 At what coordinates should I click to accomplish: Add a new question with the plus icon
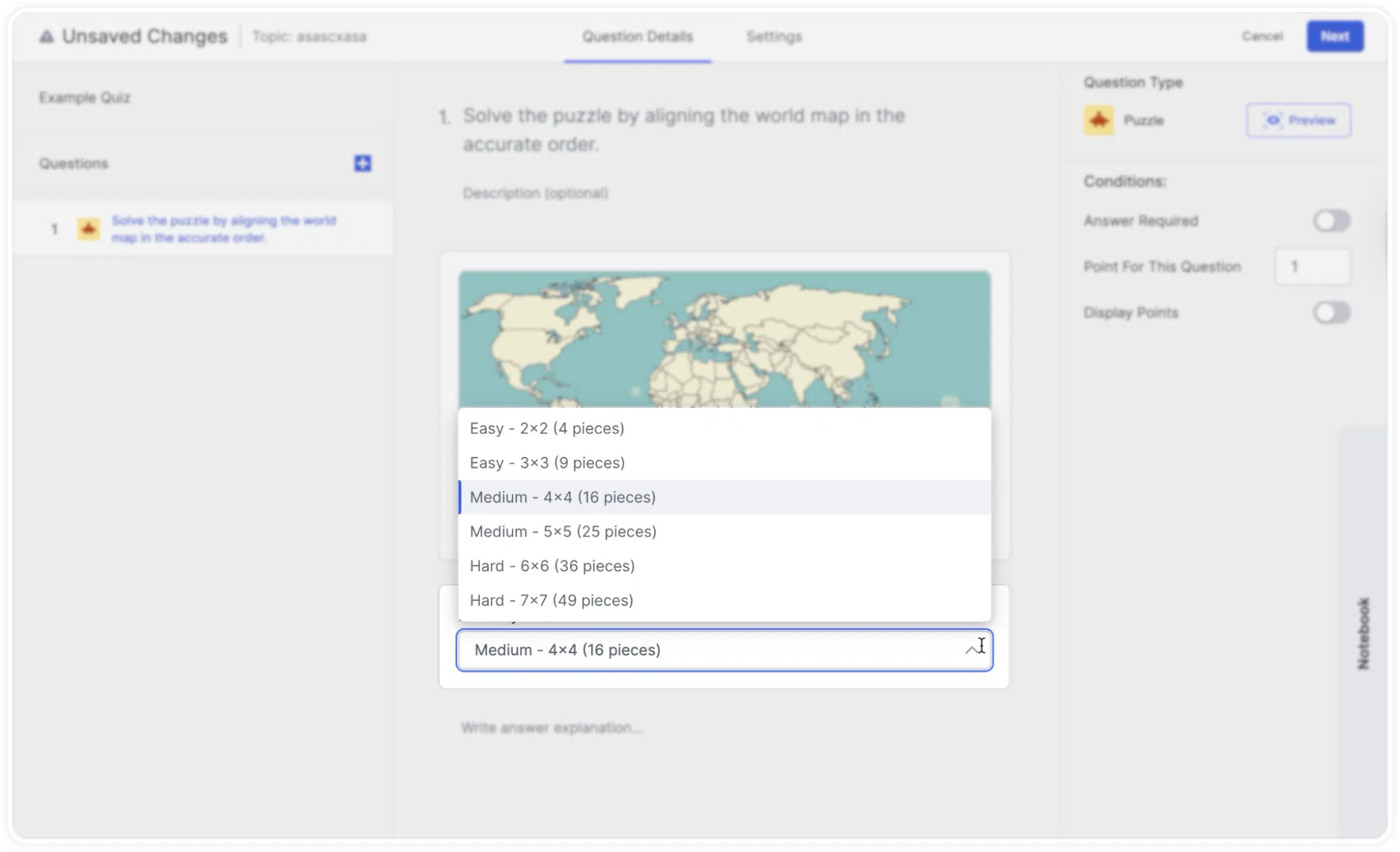point(362,163)
